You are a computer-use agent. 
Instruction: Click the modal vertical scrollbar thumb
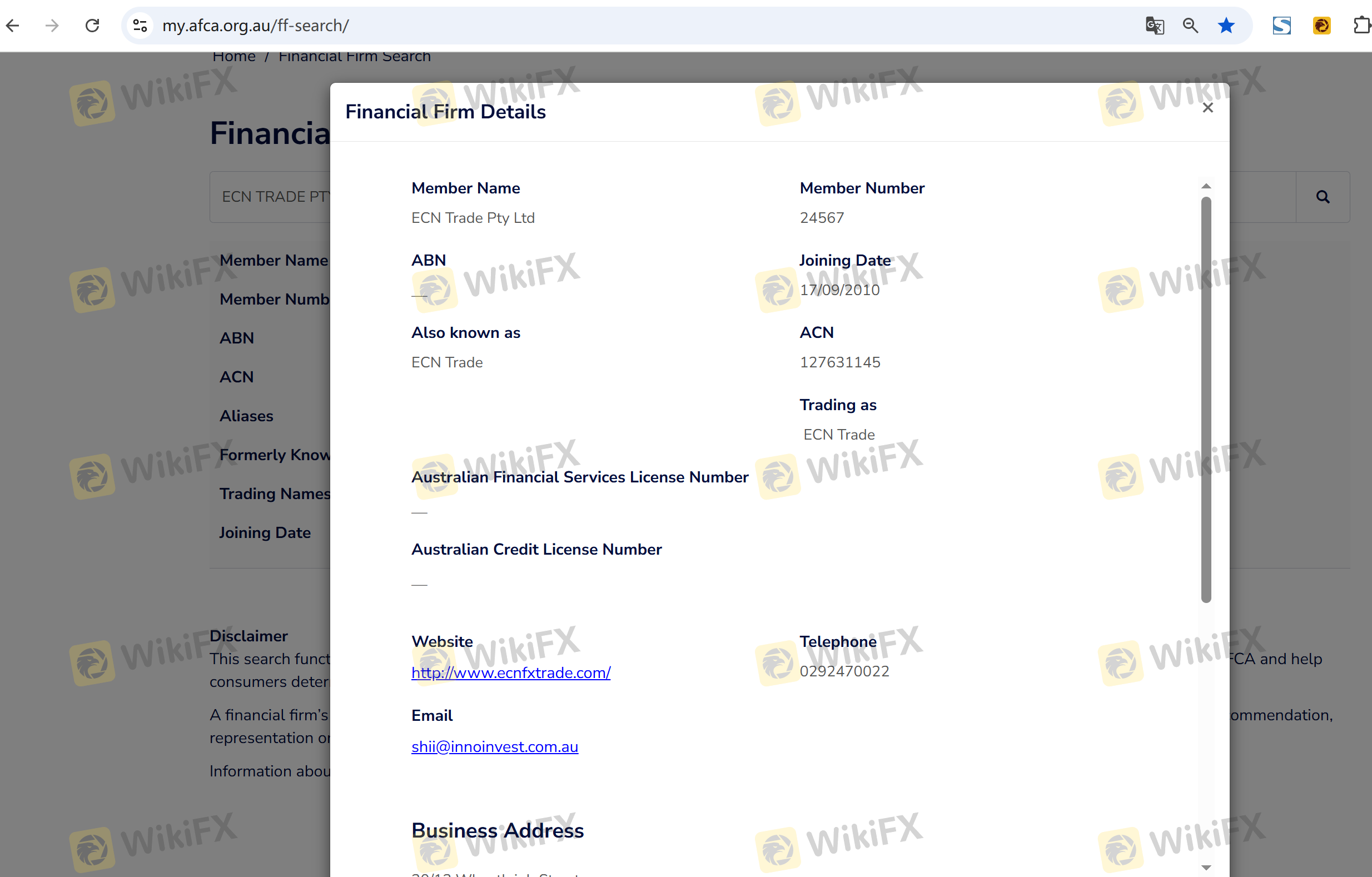click(x=1206, y=398)
